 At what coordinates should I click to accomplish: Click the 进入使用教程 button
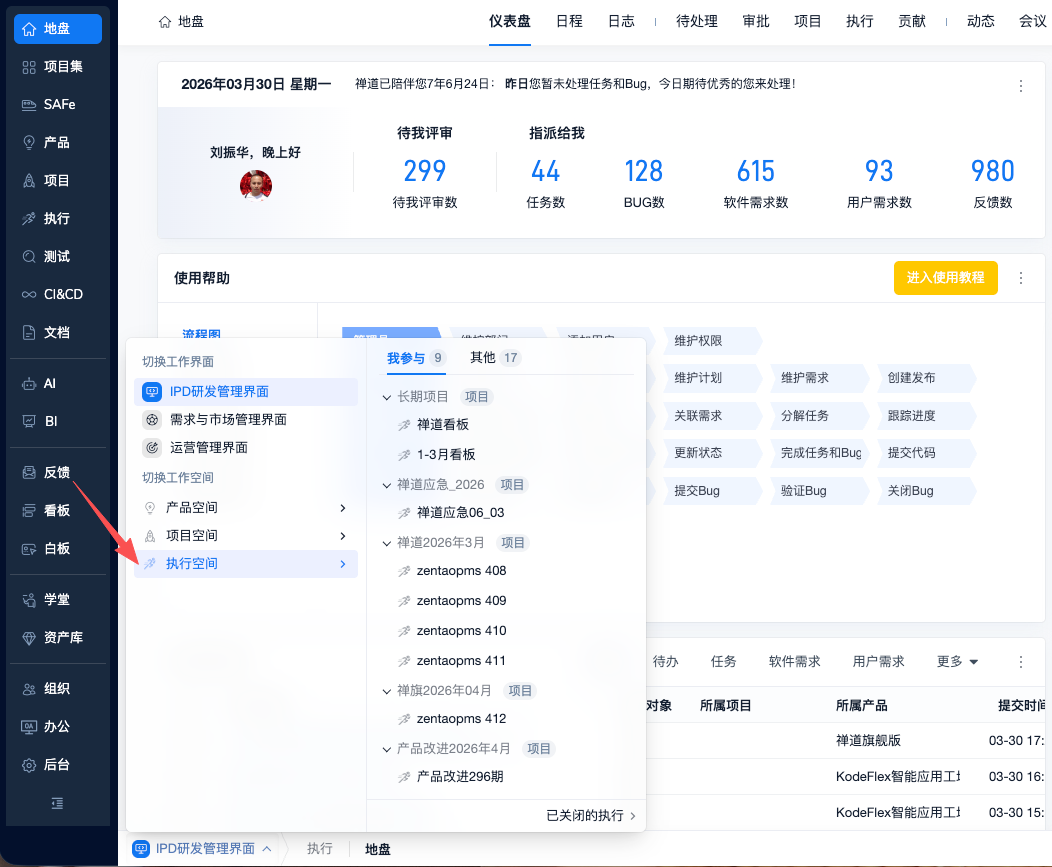pyautogui.click(x=945, y=278)
